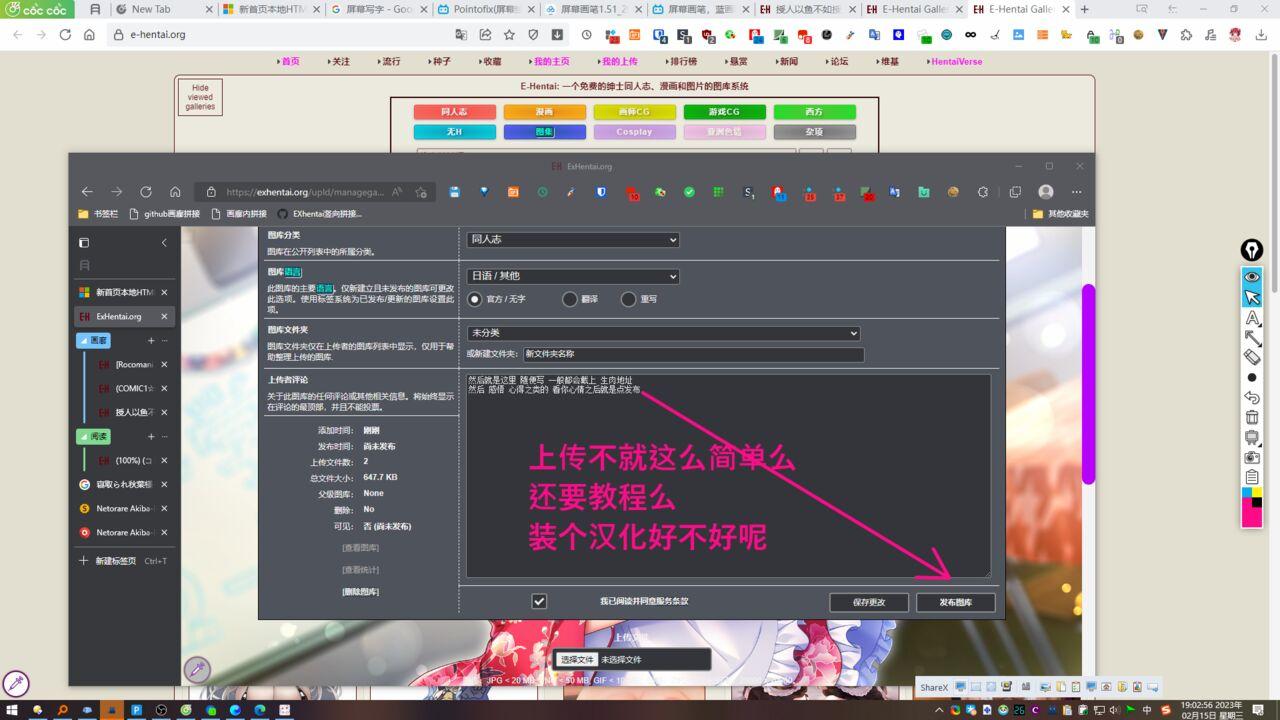This screenshot has height=720, width=1280.
Task: Select the 重写 radio button
Action: coord(628,299)
